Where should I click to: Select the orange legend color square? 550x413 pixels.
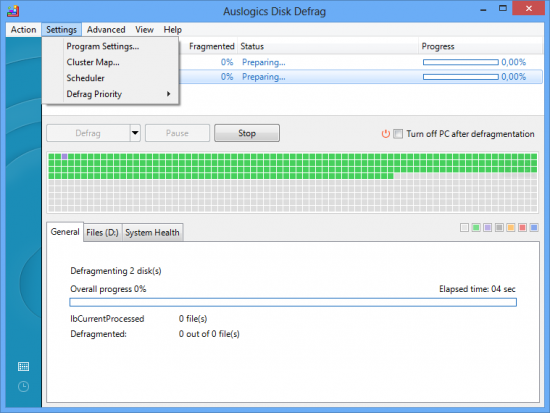tap(511, 228)
